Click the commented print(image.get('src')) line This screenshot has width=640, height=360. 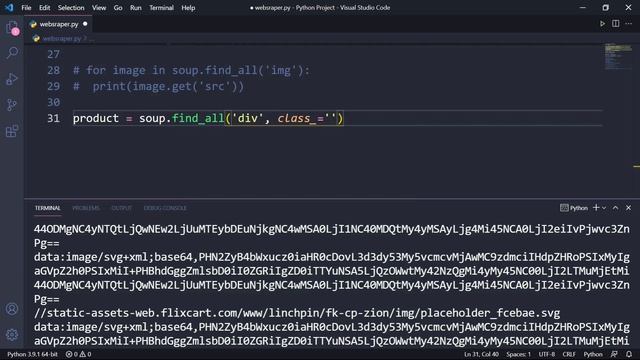coord(158,87)
